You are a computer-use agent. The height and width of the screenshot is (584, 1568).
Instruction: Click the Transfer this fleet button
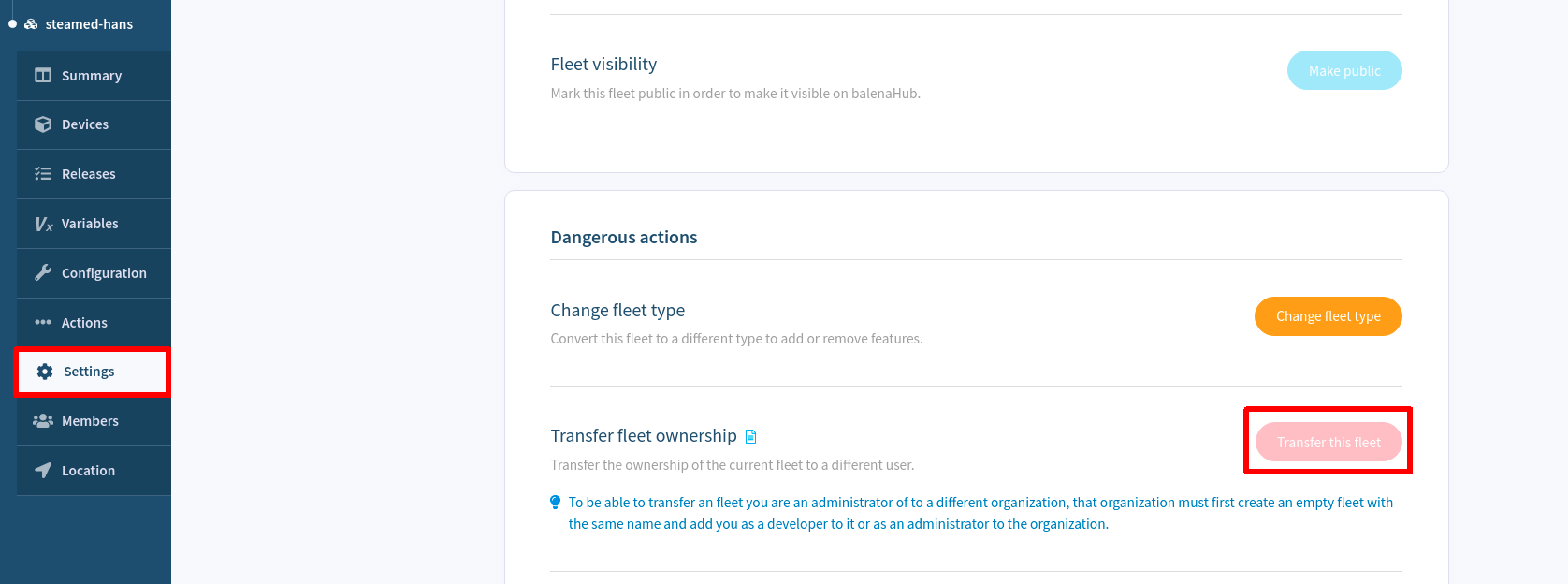[1328, 442]
